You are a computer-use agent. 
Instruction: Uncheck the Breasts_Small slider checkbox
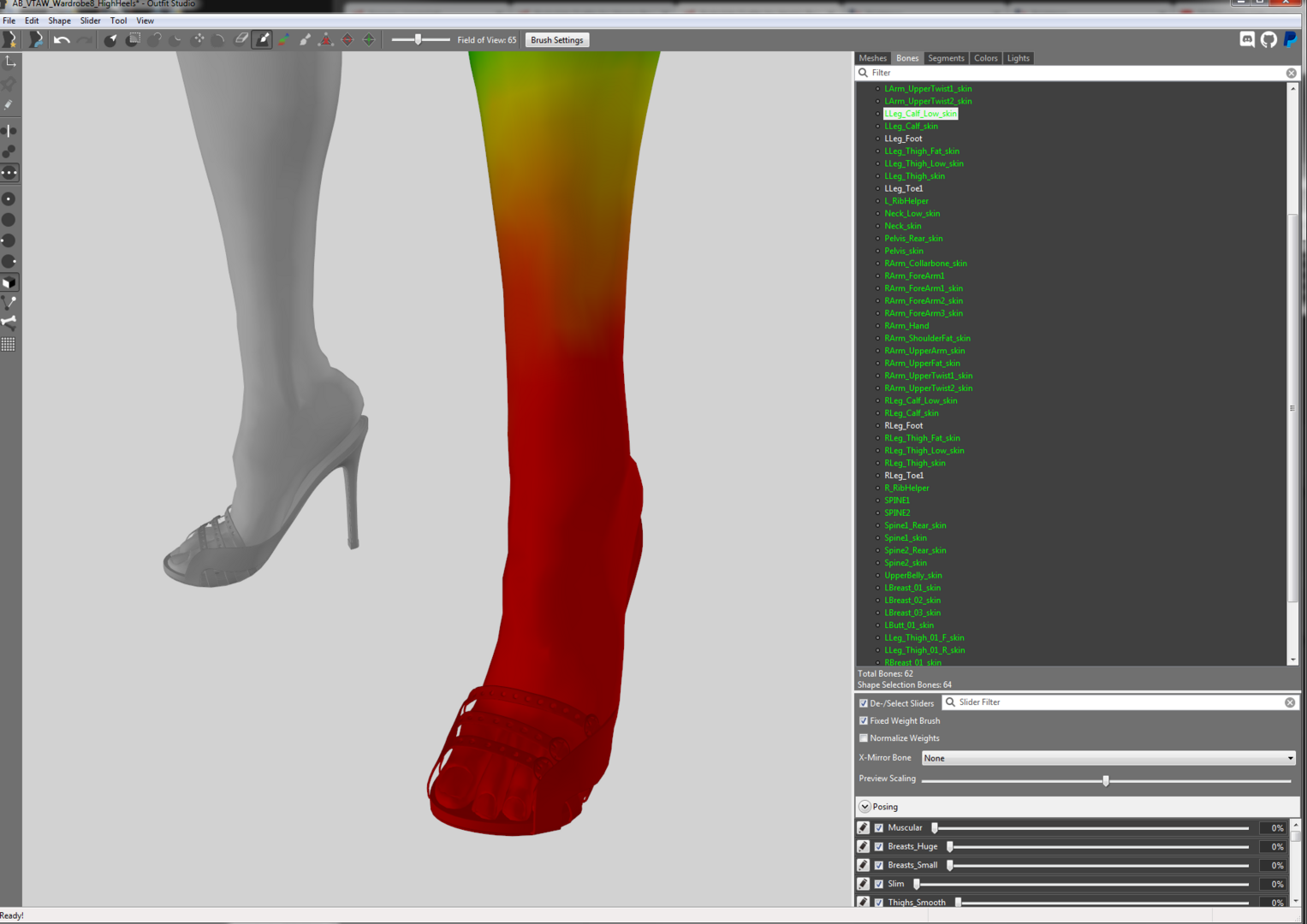879,866
